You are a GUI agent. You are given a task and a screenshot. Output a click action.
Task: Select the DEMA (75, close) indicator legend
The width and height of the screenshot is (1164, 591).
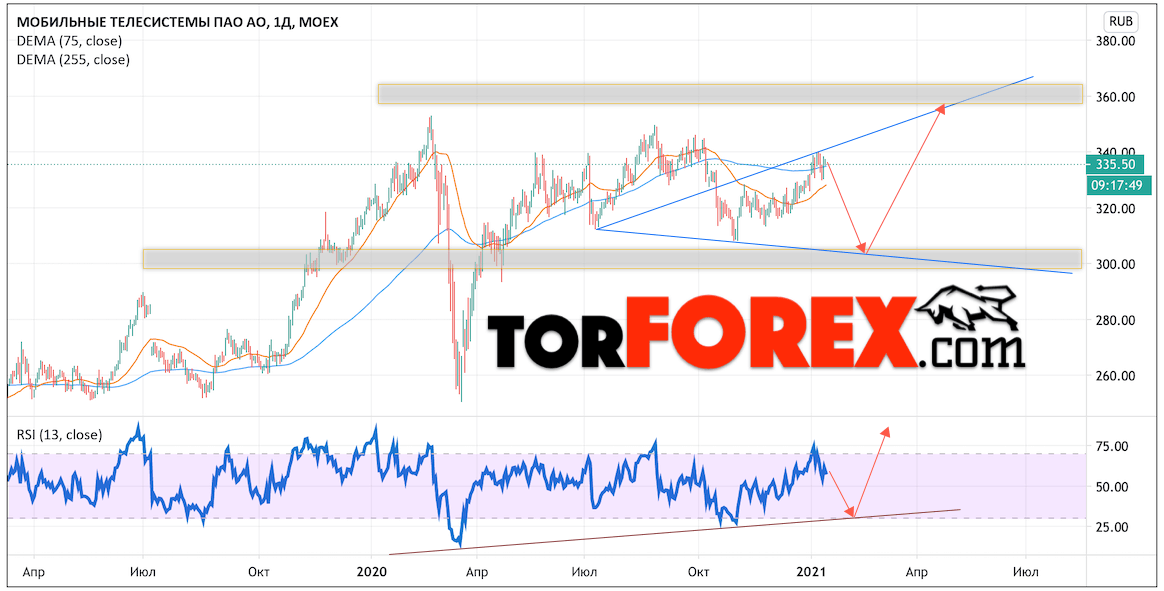point(69,42)
